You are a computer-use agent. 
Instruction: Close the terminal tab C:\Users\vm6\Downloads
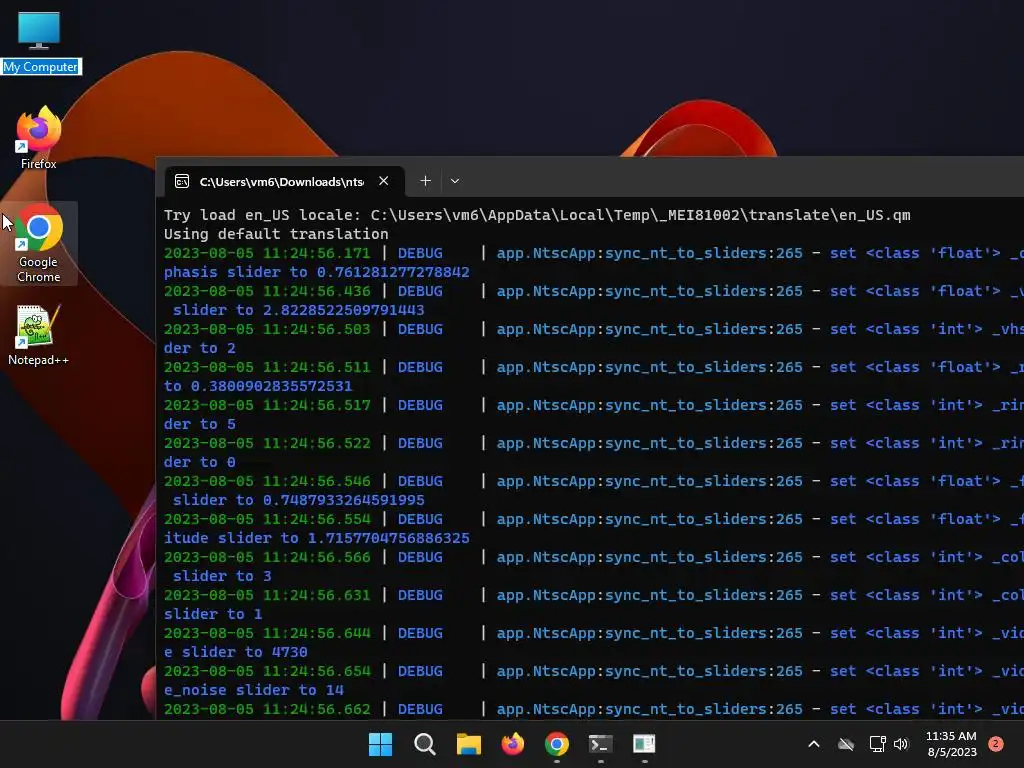pyautogui.click(x=383, y=181)
